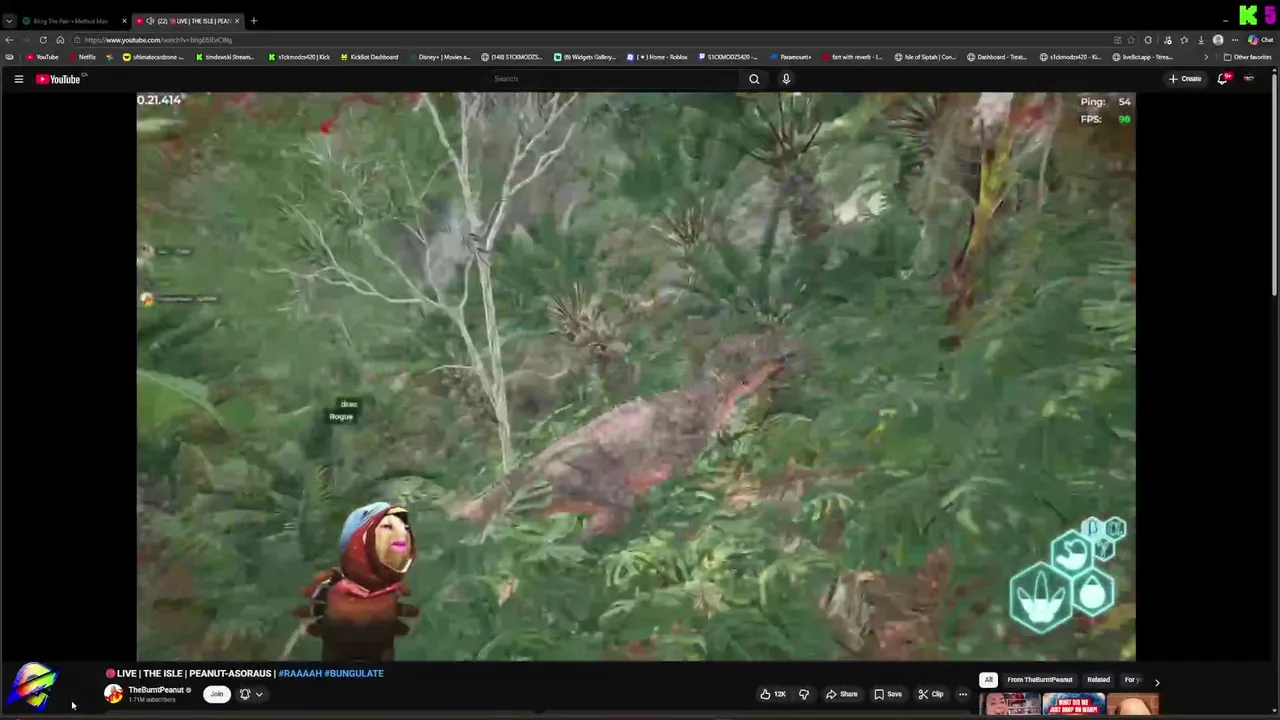Click the video player area to pause
The width and height of the screenshot is (1280, 720).
(636, 376)
